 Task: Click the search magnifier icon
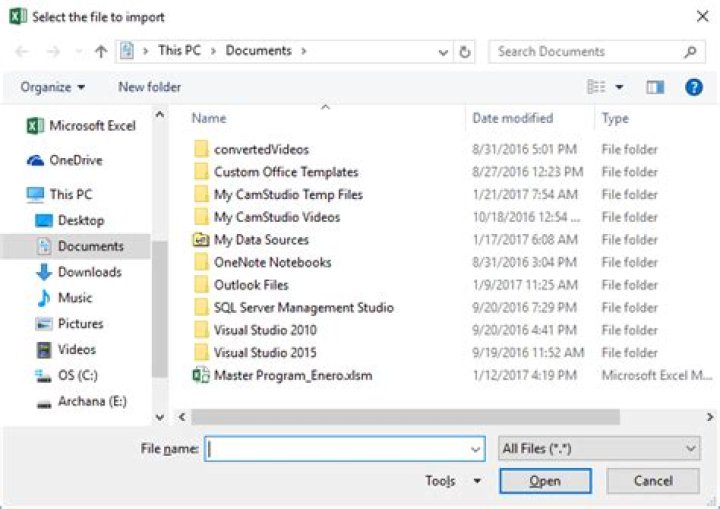(x=690, y=51)
